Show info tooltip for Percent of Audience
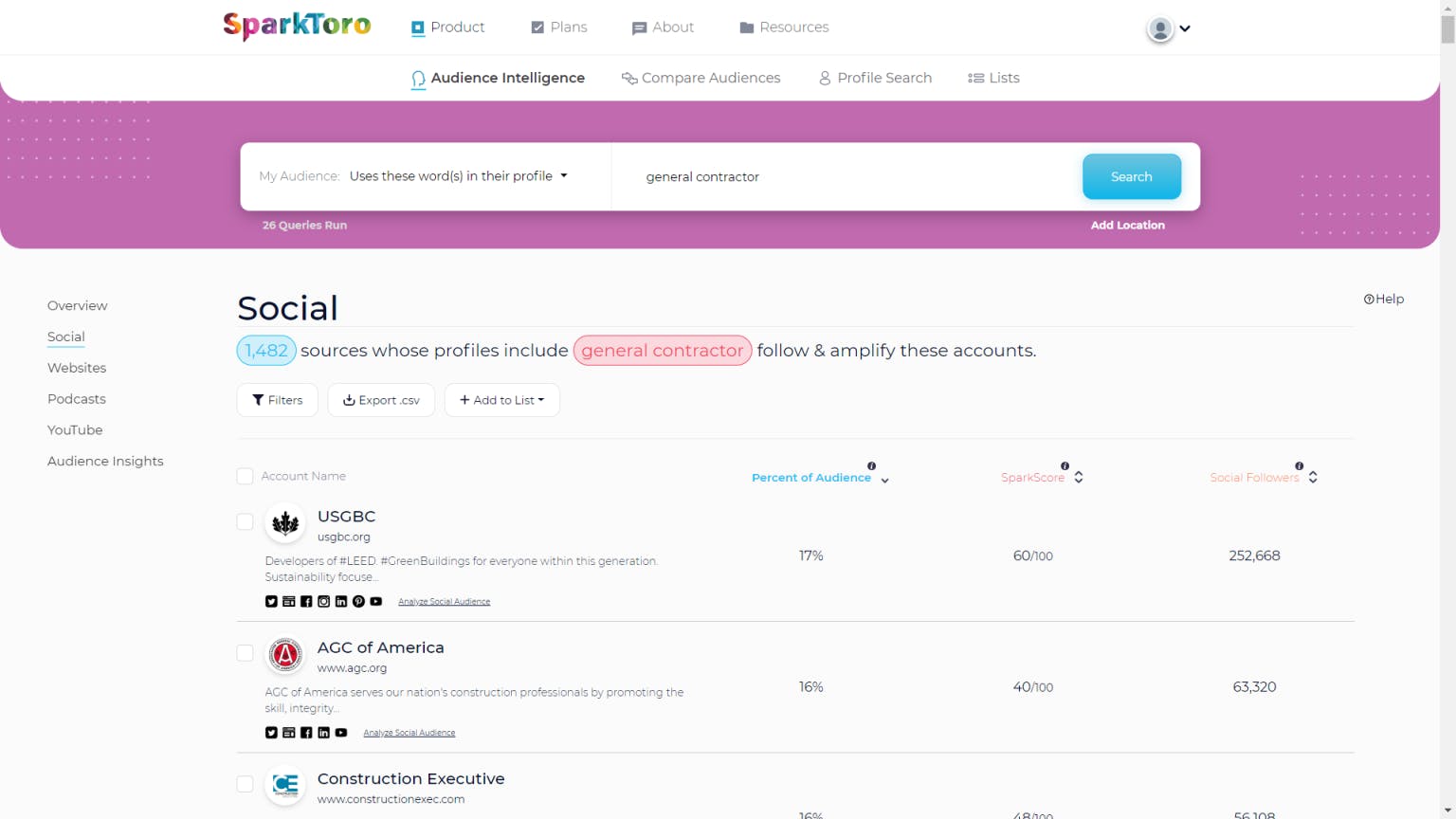This screenshot has height=819, width=1456. (872, 465)
